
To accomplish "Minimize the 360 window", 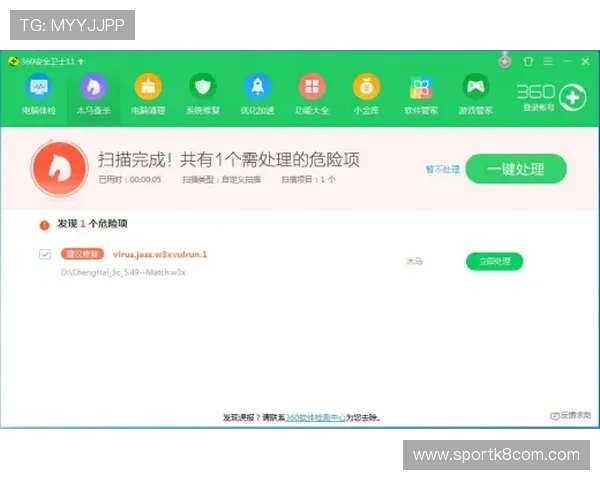I will tap(567, 61).
